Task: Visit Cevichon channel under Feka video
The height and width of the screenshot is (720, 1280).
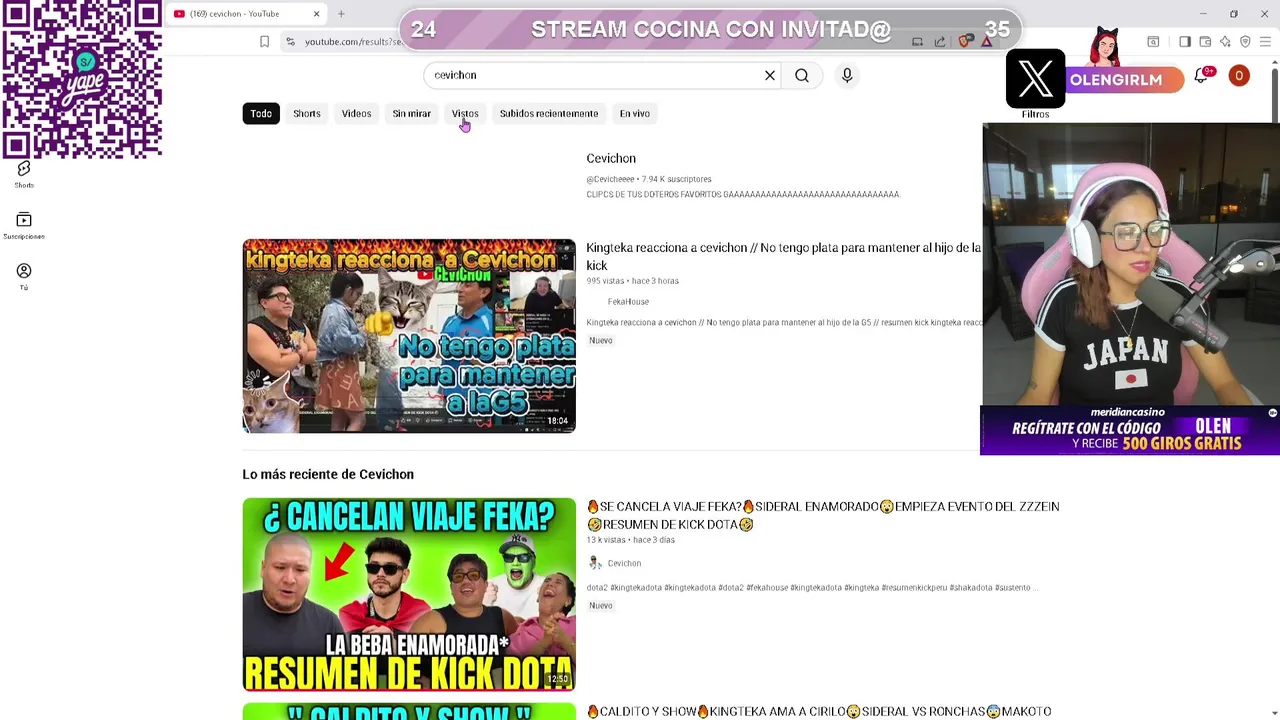Action: [624, 563]
